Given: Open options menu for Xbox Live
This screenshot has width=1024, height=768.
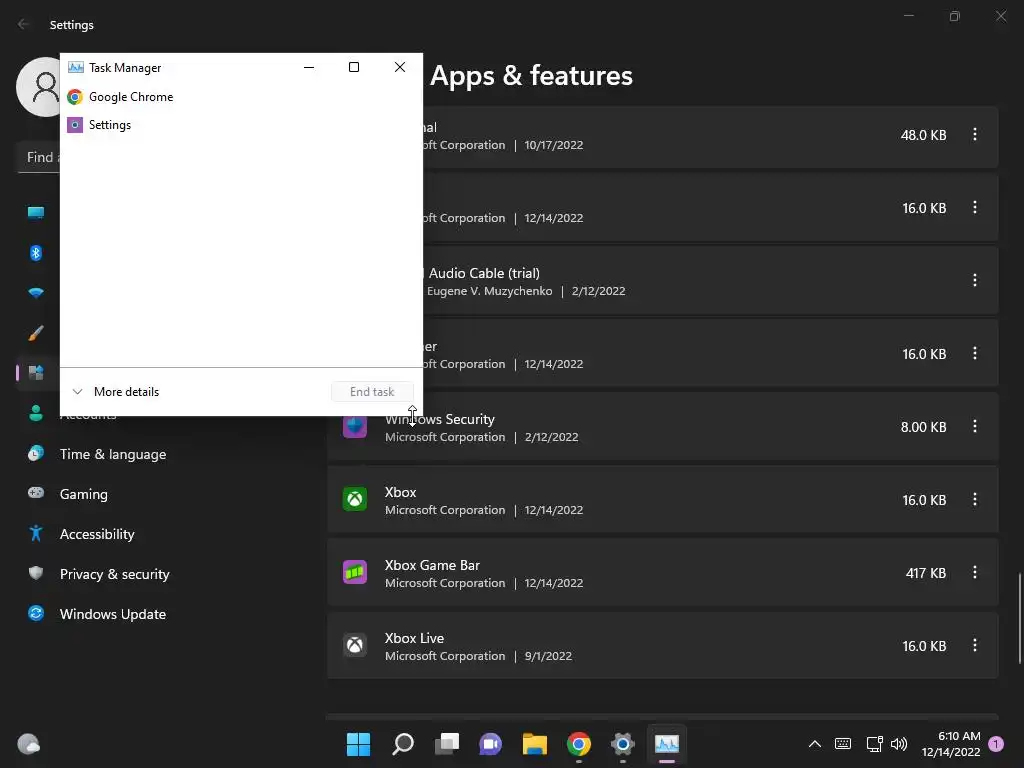Looking at the screenshot, I should point(974,646).
